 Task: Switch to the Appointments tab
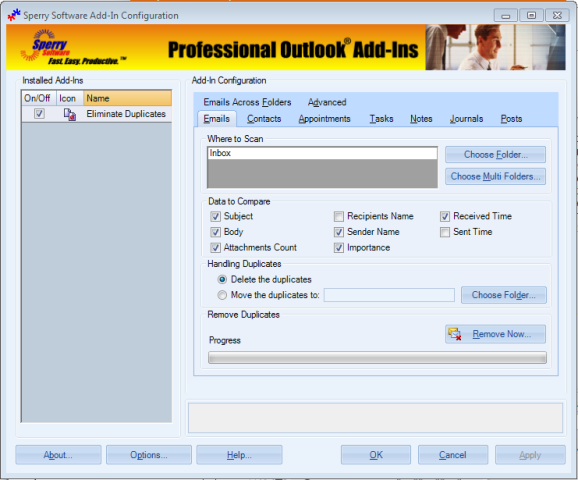[324, 119]
